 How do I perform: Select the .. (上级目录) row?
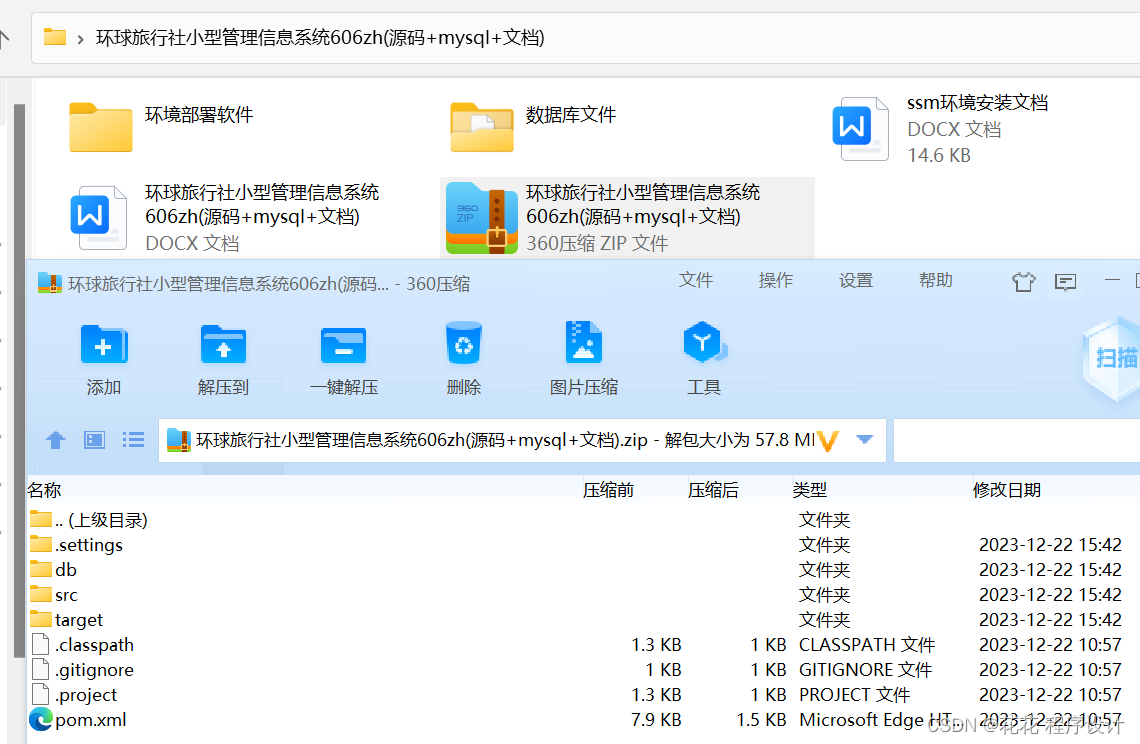tap(583, 520)
